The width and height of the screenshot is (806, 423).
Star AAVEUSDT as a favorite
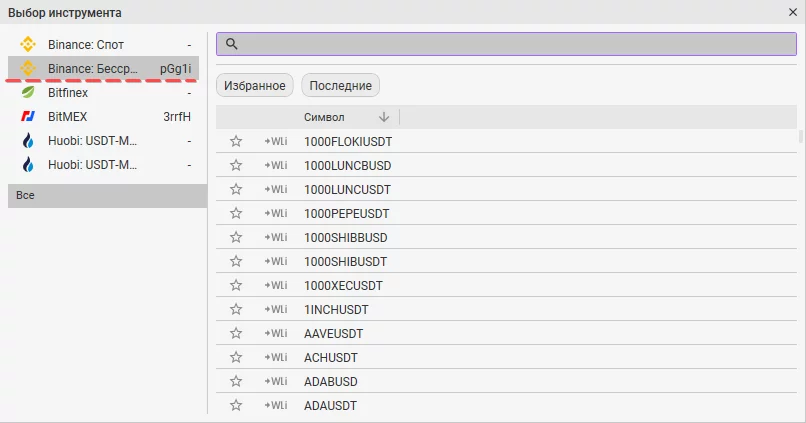point(236,333)
